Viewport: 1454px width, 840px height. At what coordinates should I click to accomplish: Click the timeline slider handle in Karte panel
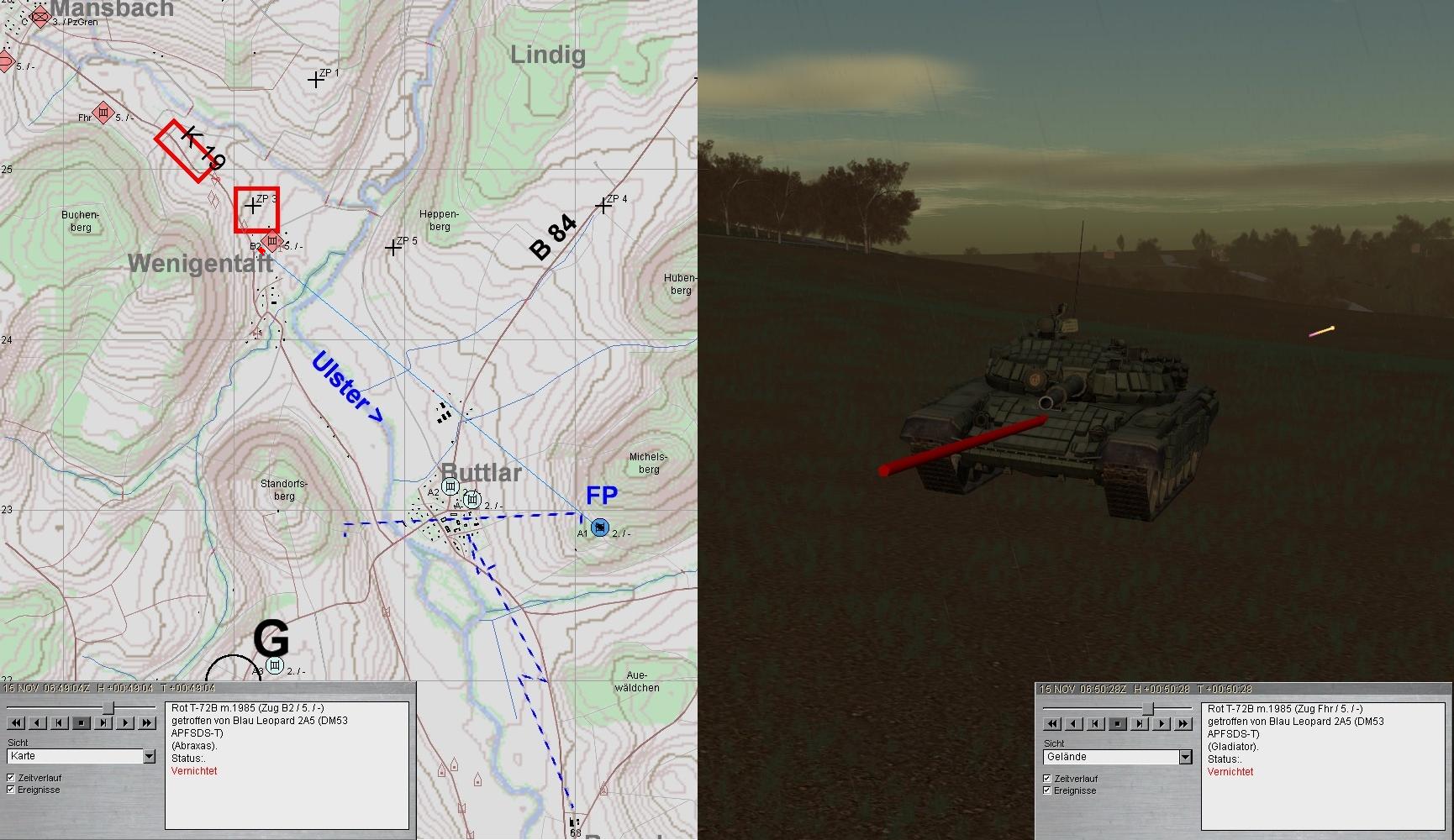(x=108, y=708)
